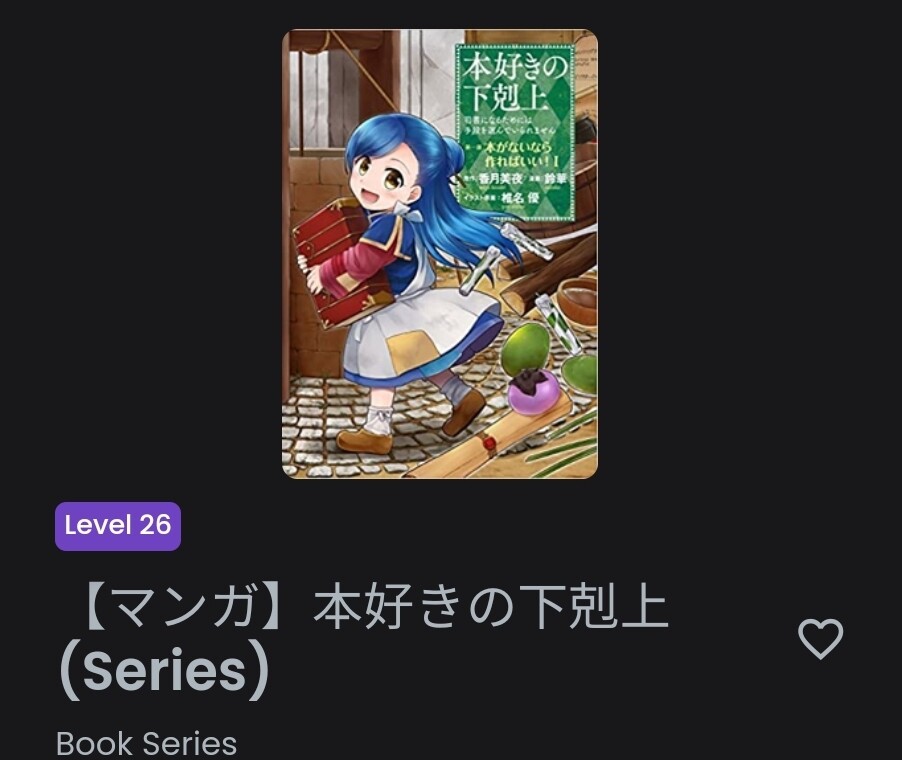
Task: Select the Book Series label
Action: click(x=147, y=743)
